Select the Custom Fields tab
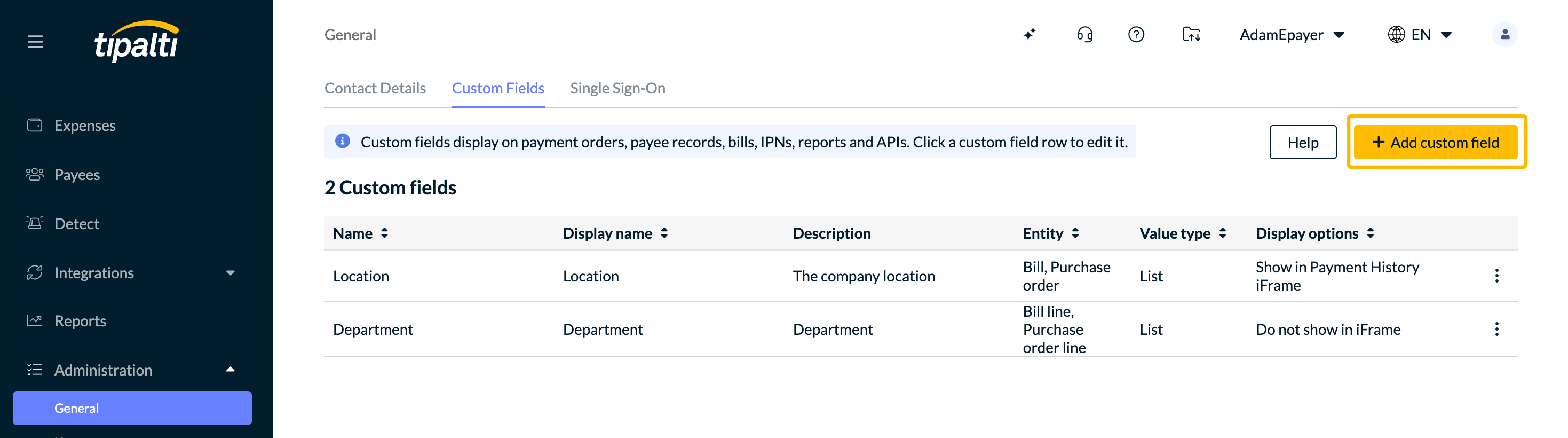Viewport: 1568px width, 438px height. click(498, 88)
